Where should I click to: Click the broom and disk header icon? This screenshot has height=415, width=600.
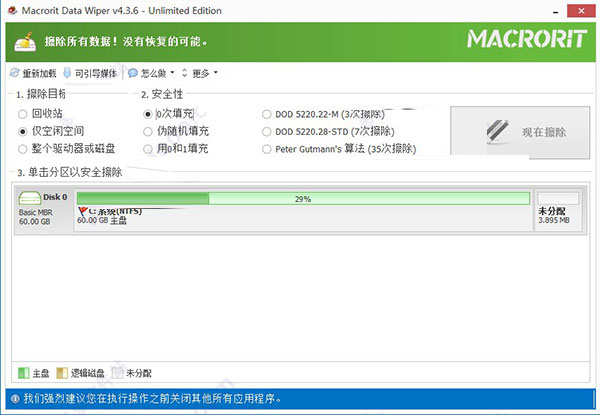25,42
